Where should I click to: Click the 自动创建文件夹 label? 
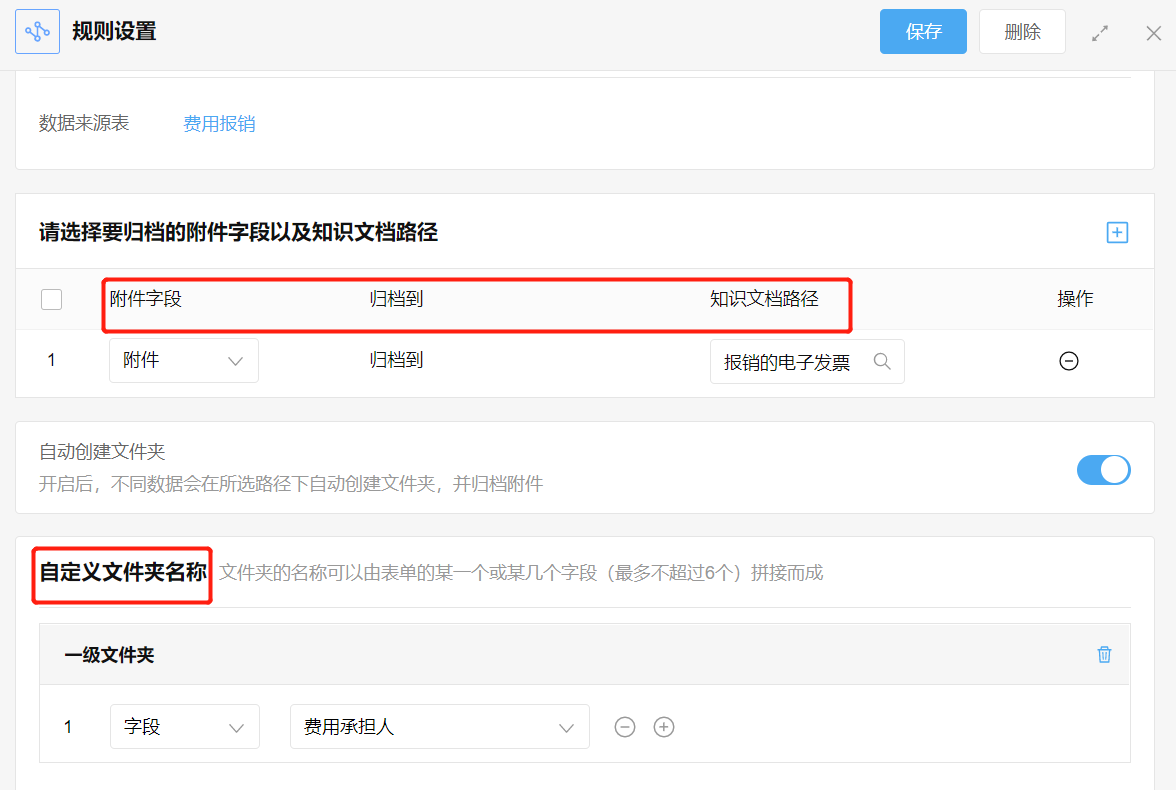(x=102, y=452)
